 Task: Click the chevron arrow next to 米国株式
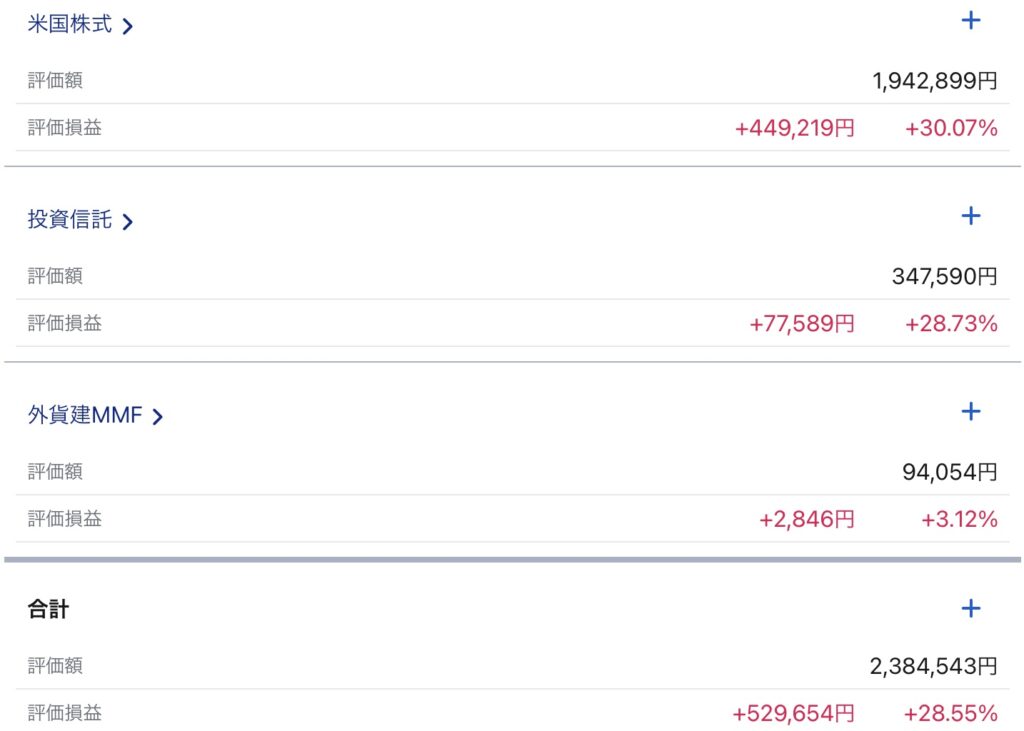click(127, 27)
